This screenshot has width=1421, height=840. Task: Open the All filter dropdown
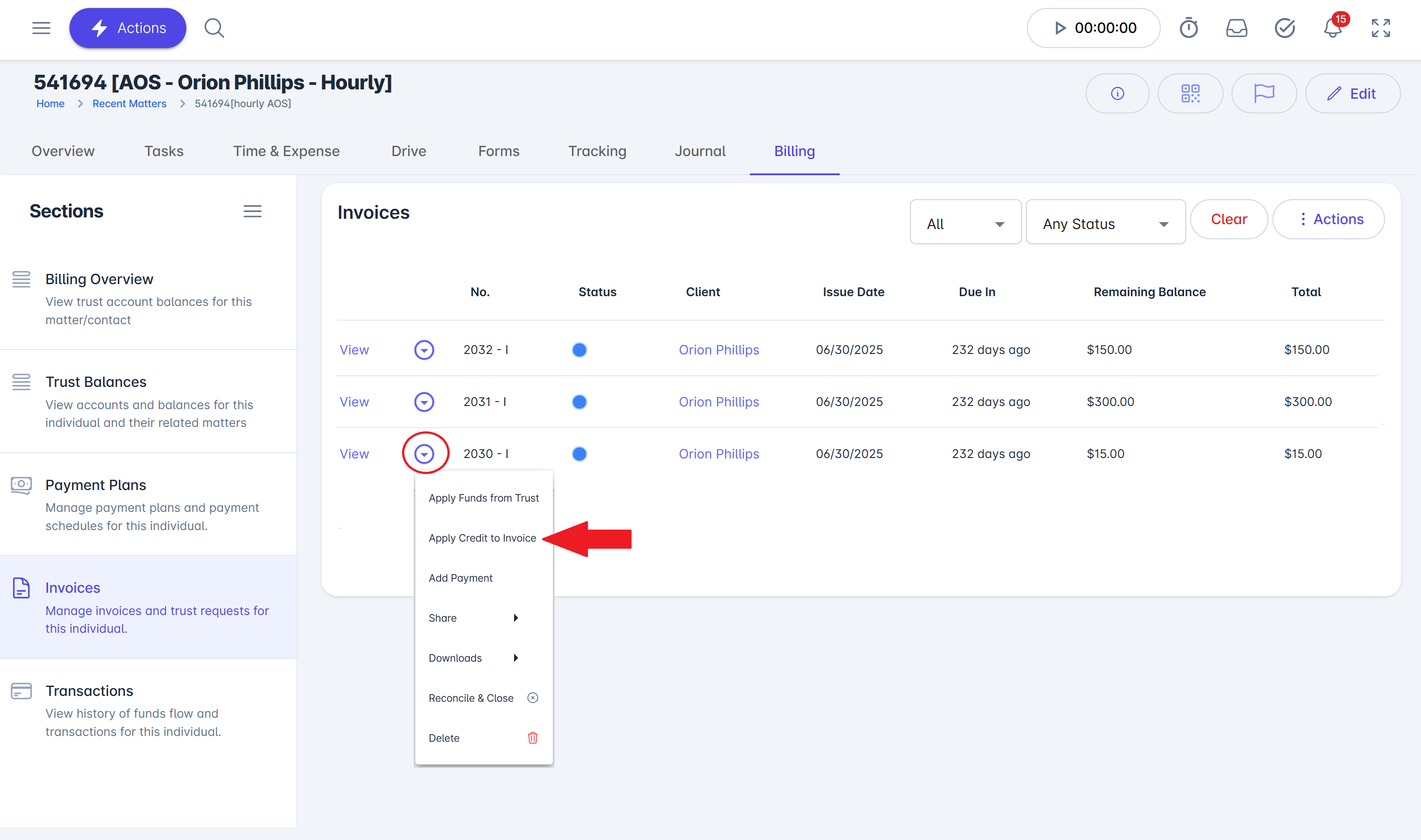(965, 224)
